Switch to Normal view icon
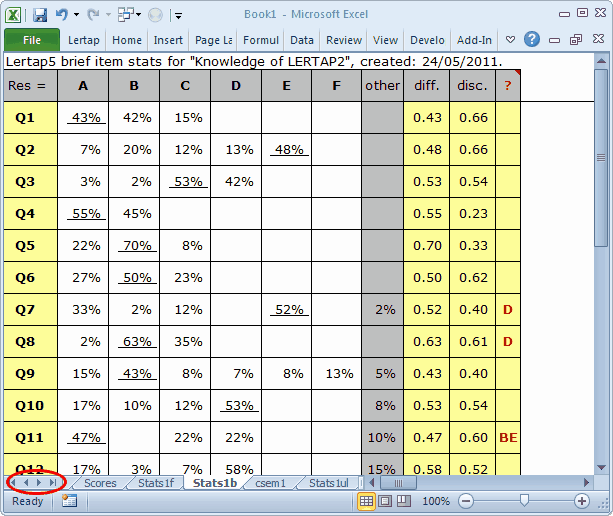613x516 pixels. coord(367,500)
